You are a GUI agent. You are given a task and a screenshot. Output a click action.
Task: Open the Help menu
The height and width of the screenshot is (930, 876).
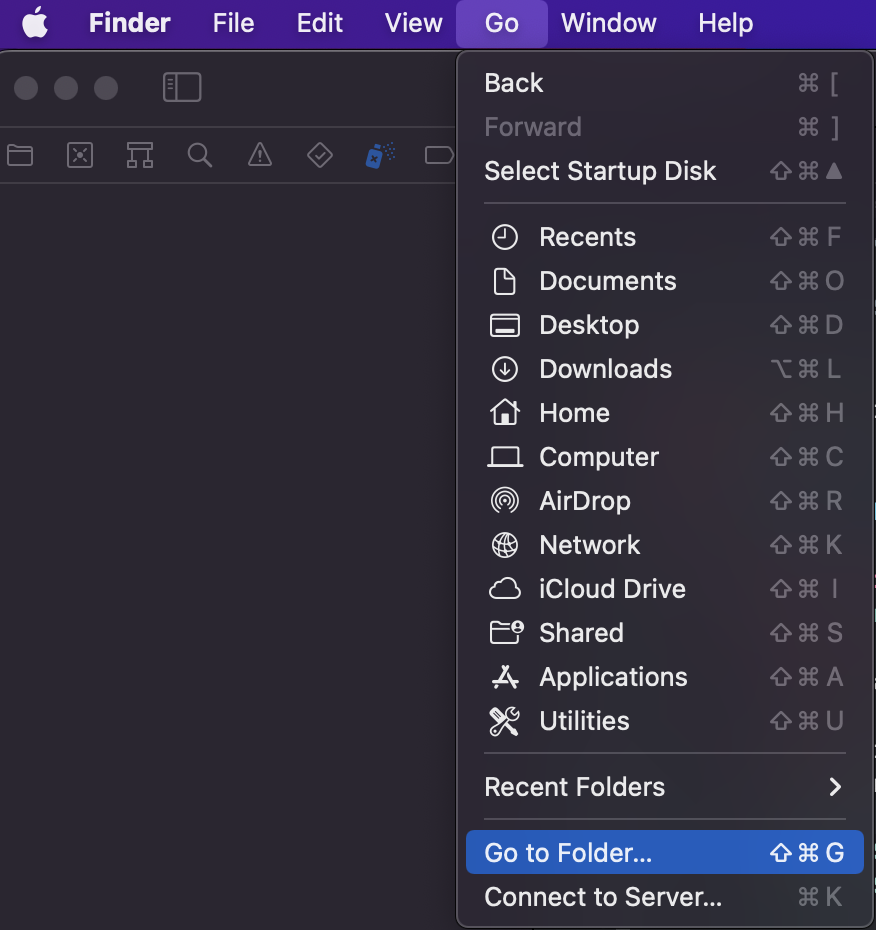(x=725, y=23)
